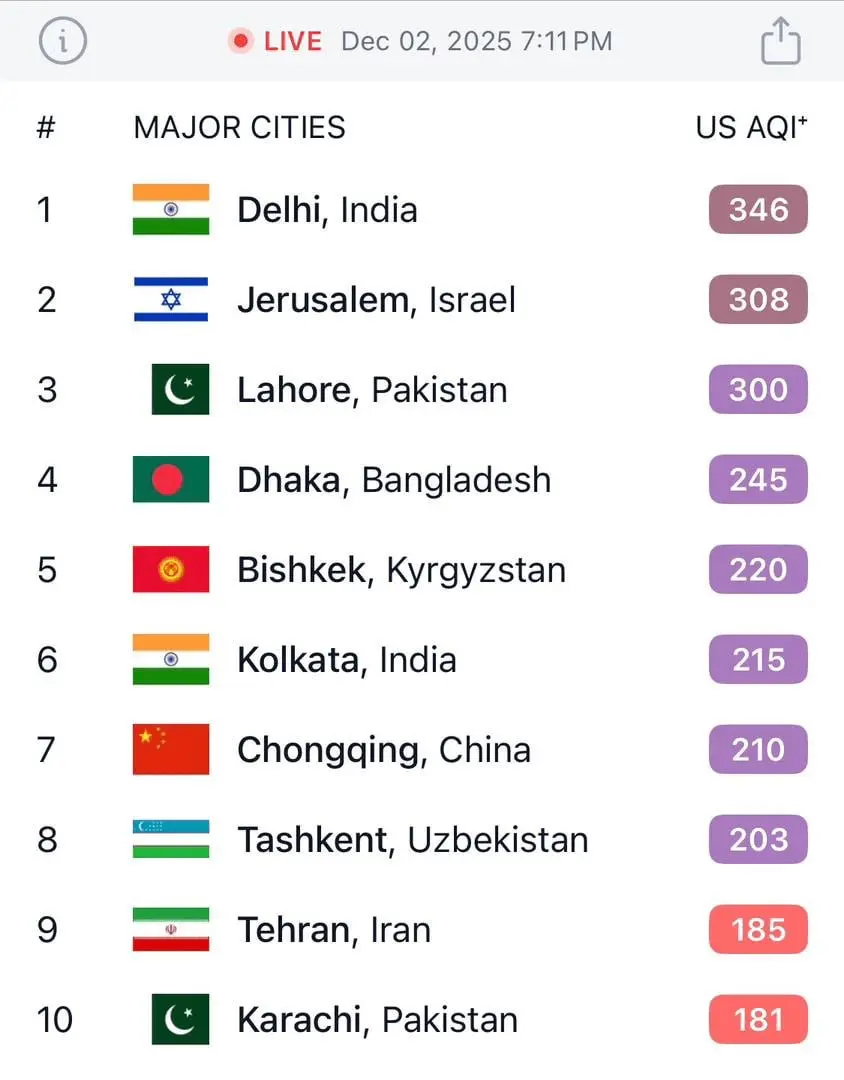Tap the China flag beside Chongqing
This screenshot has height=1080, width=844.
click(171, 750)
